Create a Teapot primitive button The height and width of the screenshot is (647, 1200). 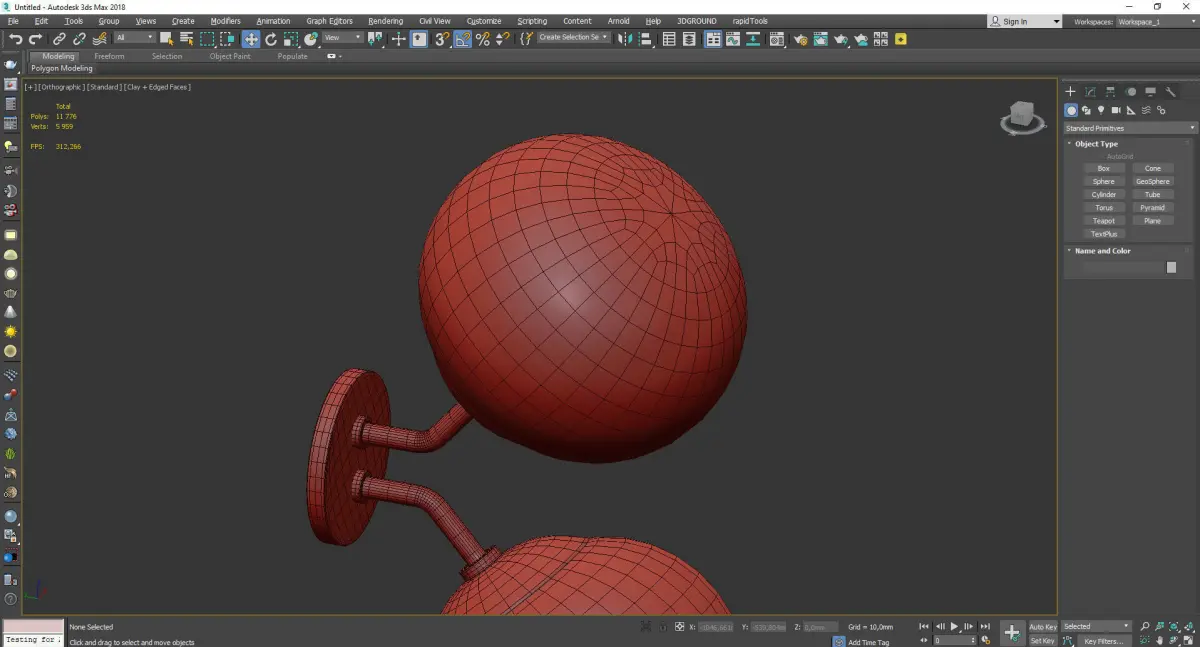(x=1103, y=221)
